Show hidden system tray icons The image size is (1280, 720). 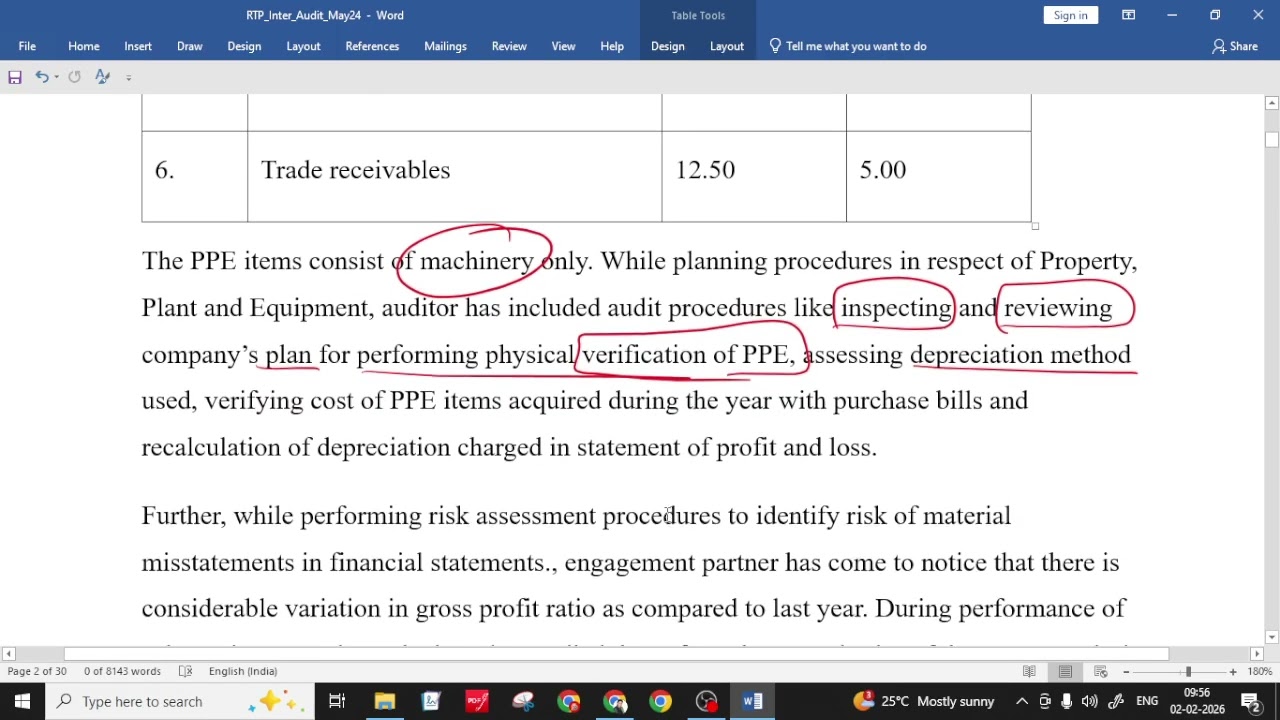pos(1022,701)
